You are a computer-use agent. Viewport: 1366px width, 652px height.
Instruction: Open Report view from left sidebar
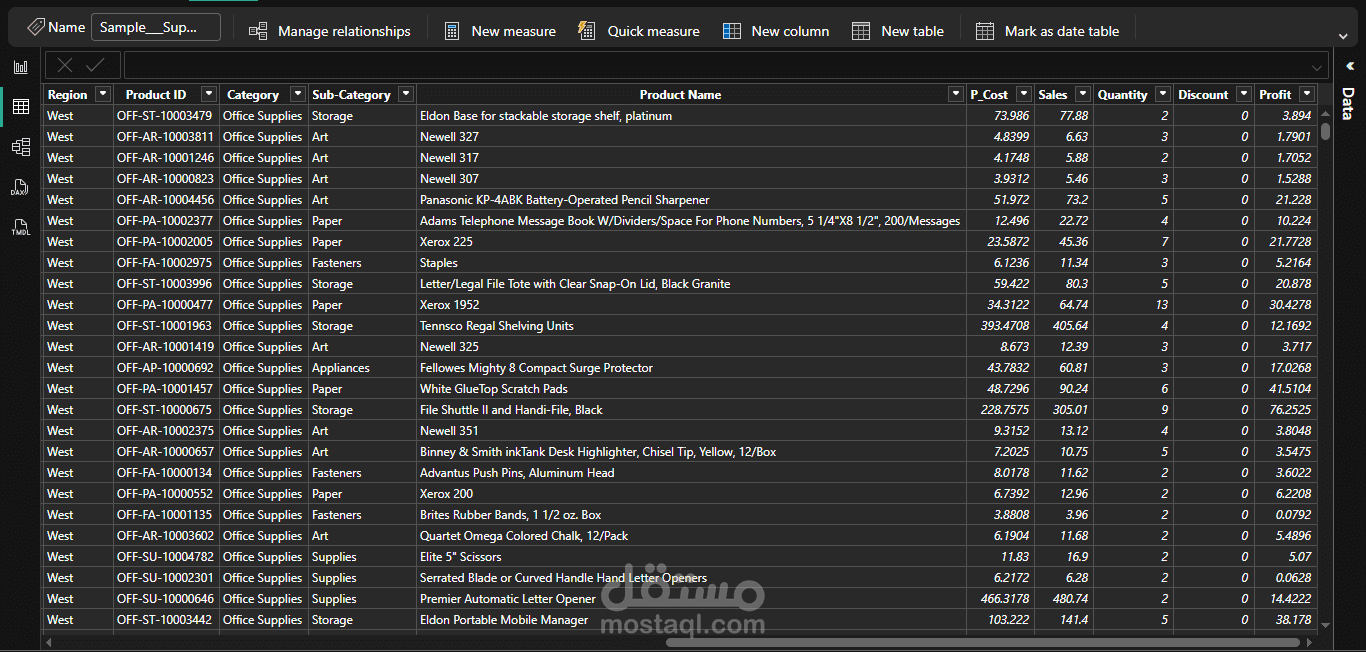pyautogui.click(x=20, y=67)
